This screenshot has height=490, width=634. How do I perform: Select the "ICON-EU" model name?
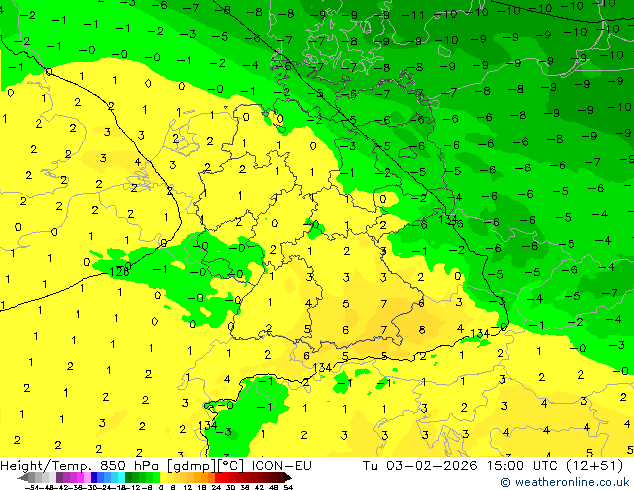281,466
